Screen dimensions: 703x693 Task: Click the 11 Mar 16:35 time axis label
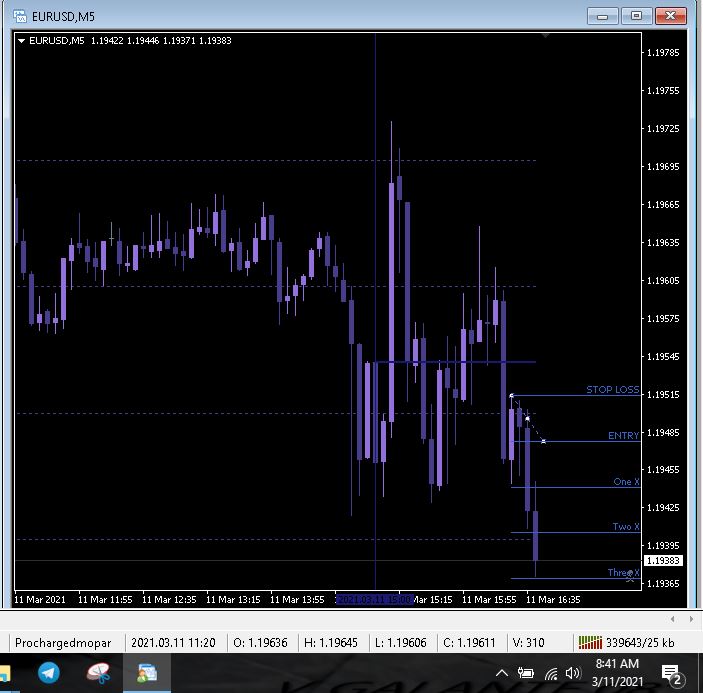[553, 599]
